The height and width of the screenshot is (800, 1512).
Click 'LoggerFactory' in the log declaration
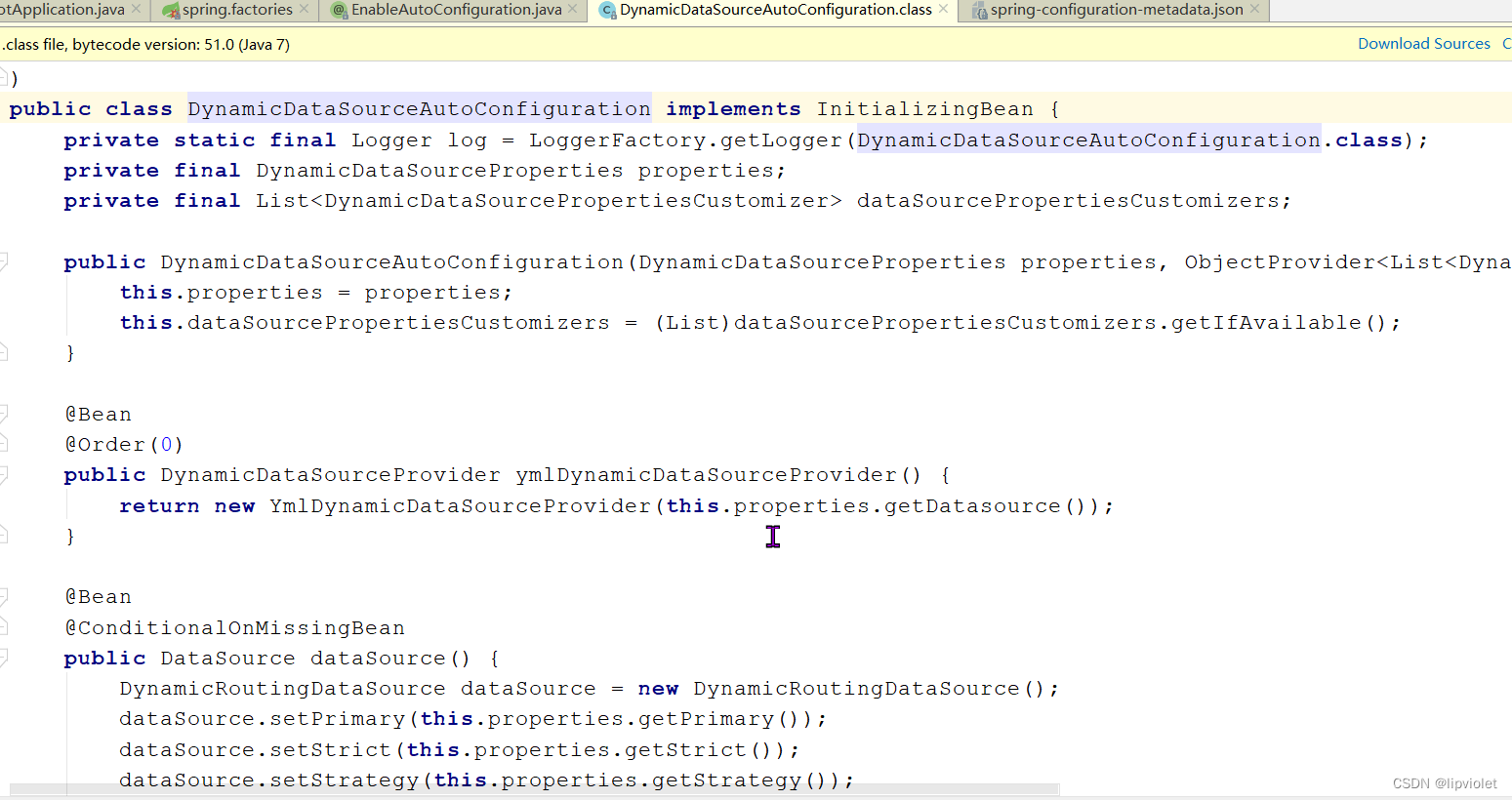tap(618, 140)
